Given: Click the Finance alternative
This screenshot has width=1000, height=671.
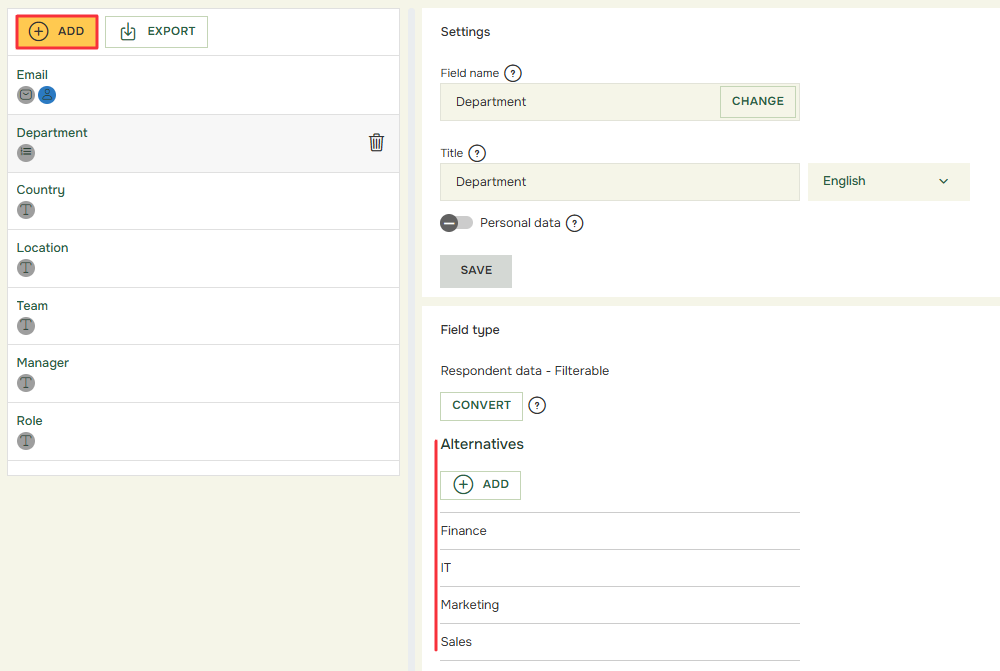Looking at the screenshot, I should [x=619, y=531].
